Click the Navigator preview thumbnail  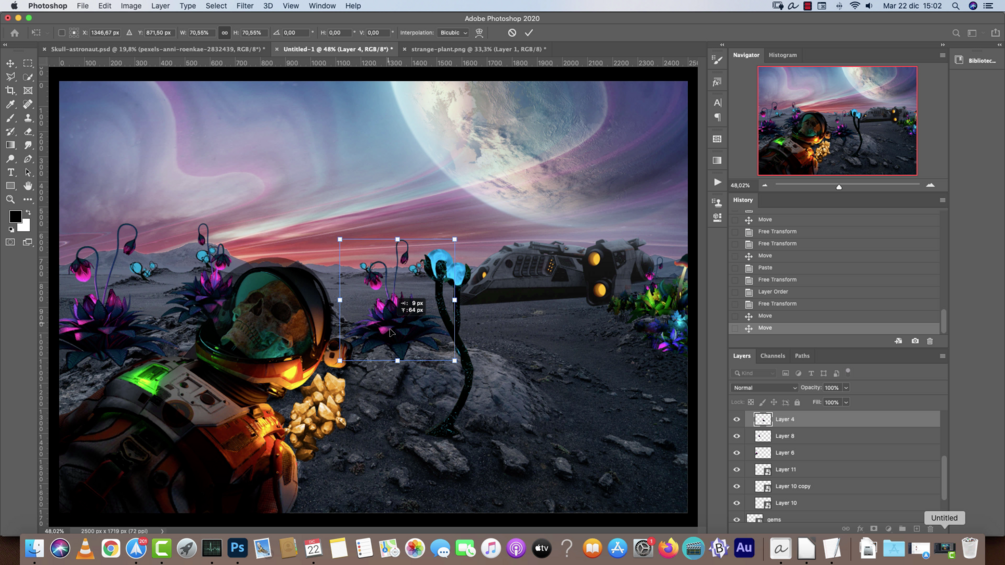pos(837,120)
